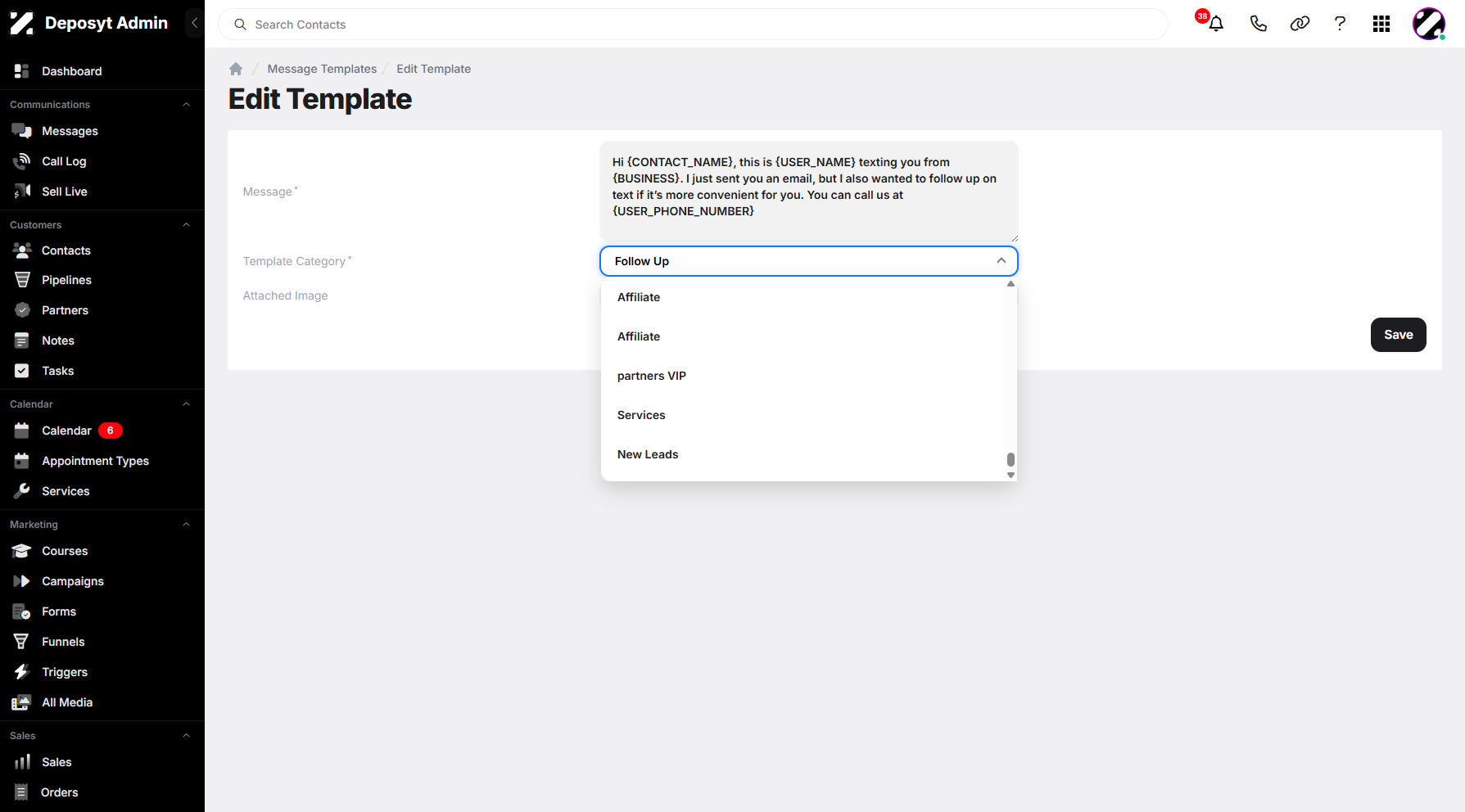
Task: Click into the Message text area
Action: coord(809,192)
